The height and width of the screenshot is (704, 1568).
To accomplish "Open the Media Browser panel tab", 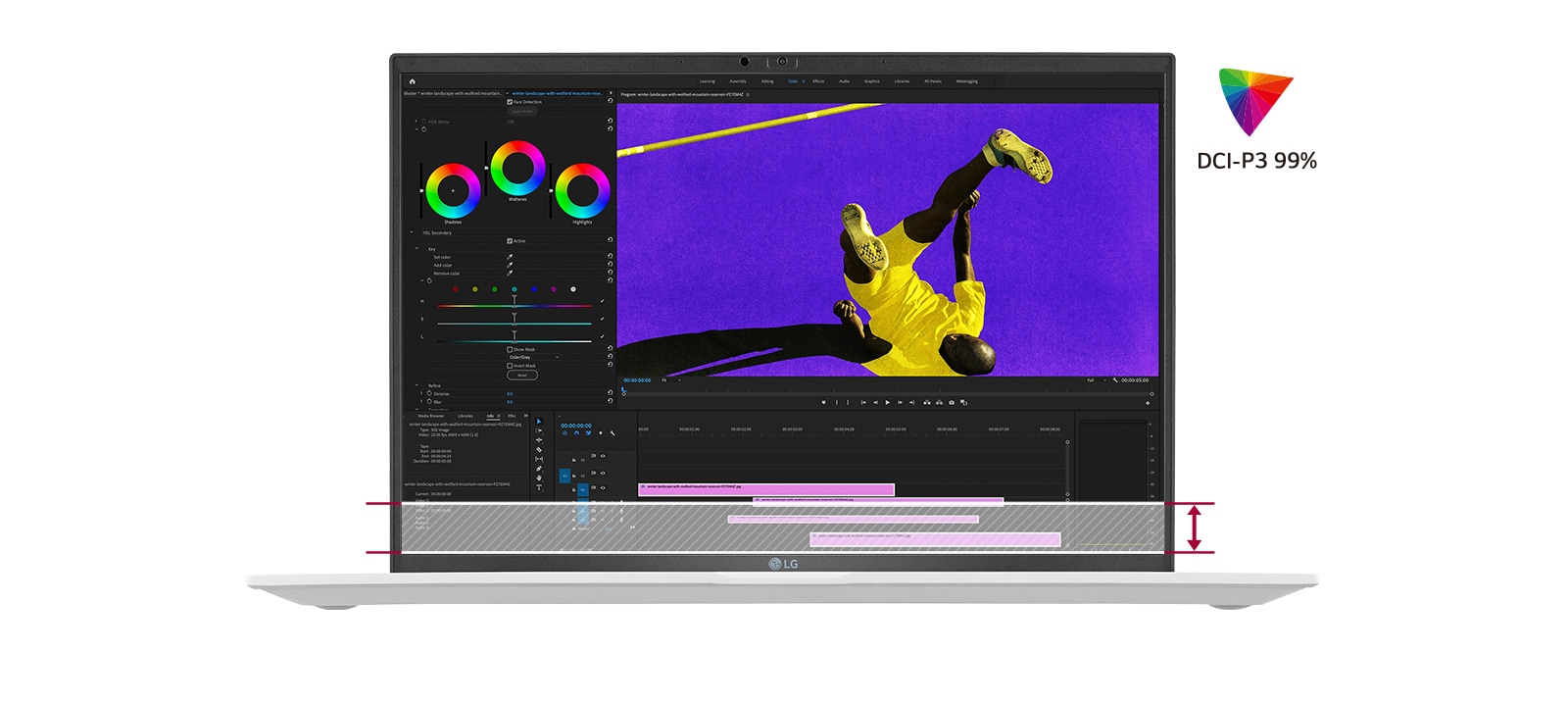I will tap(431, 416).
